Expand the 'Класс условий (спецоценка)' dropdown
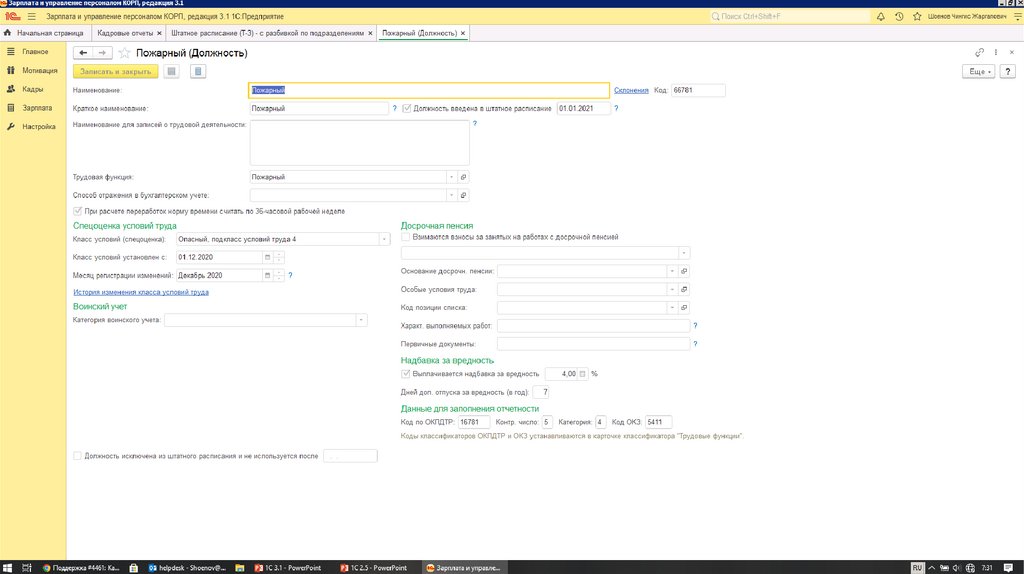1024x574 pixels. pos(385,239)
